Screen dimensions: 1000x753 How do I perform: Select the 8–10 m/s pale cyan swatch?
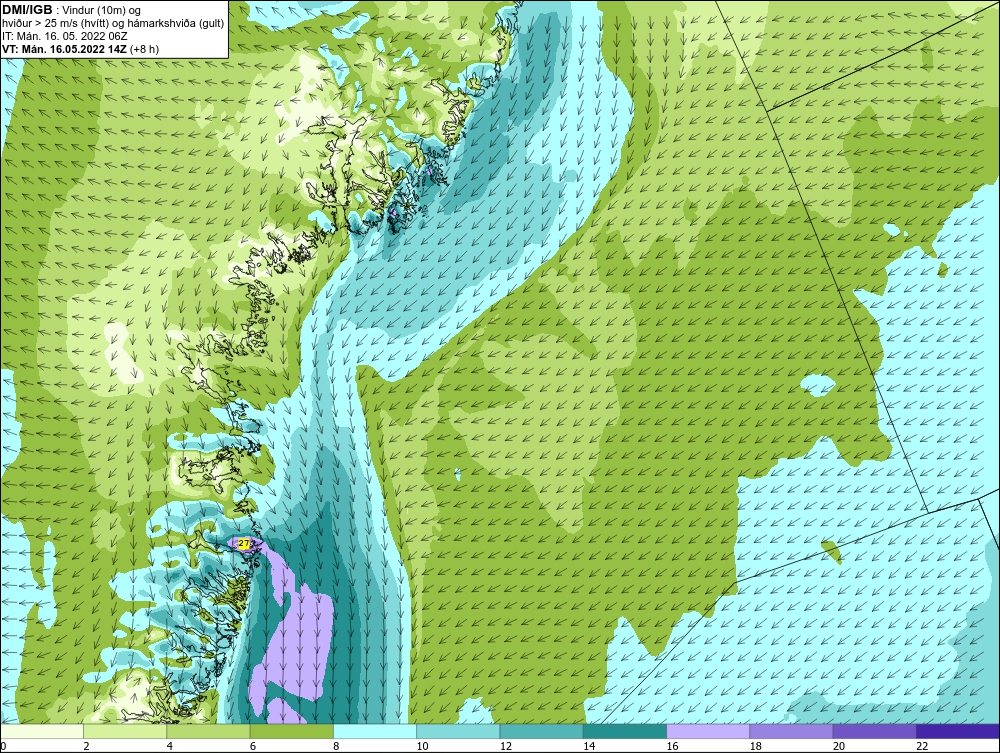[375, 731]
